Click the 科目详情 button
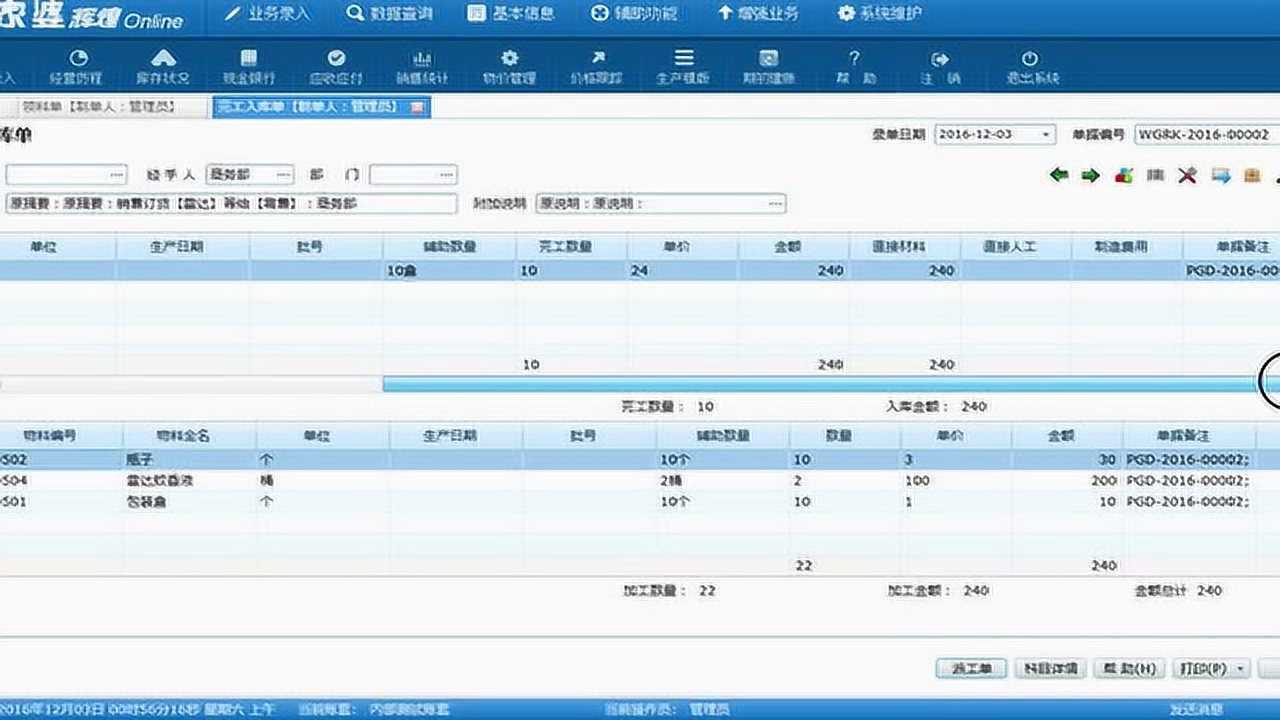The image size is (1280, 720). point(1049,668)
